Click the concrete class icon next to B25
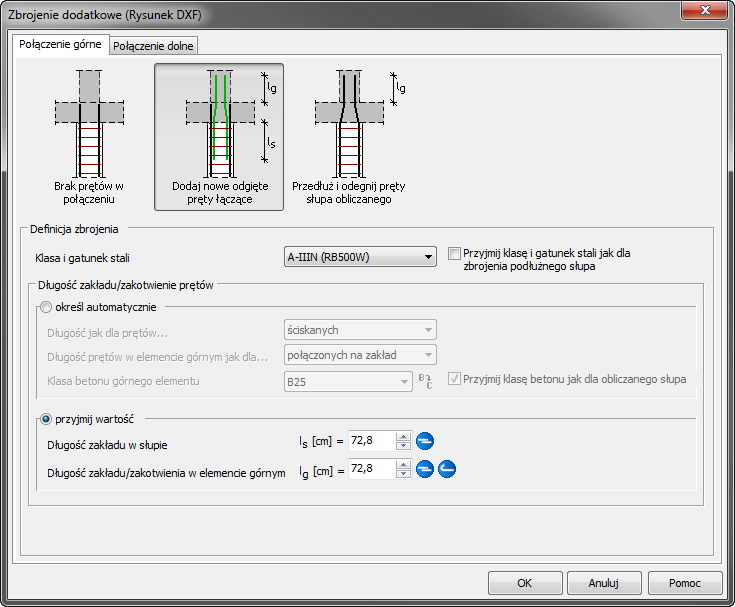The width and height of the screenshot is (735, 607). [x=425, y=380]
